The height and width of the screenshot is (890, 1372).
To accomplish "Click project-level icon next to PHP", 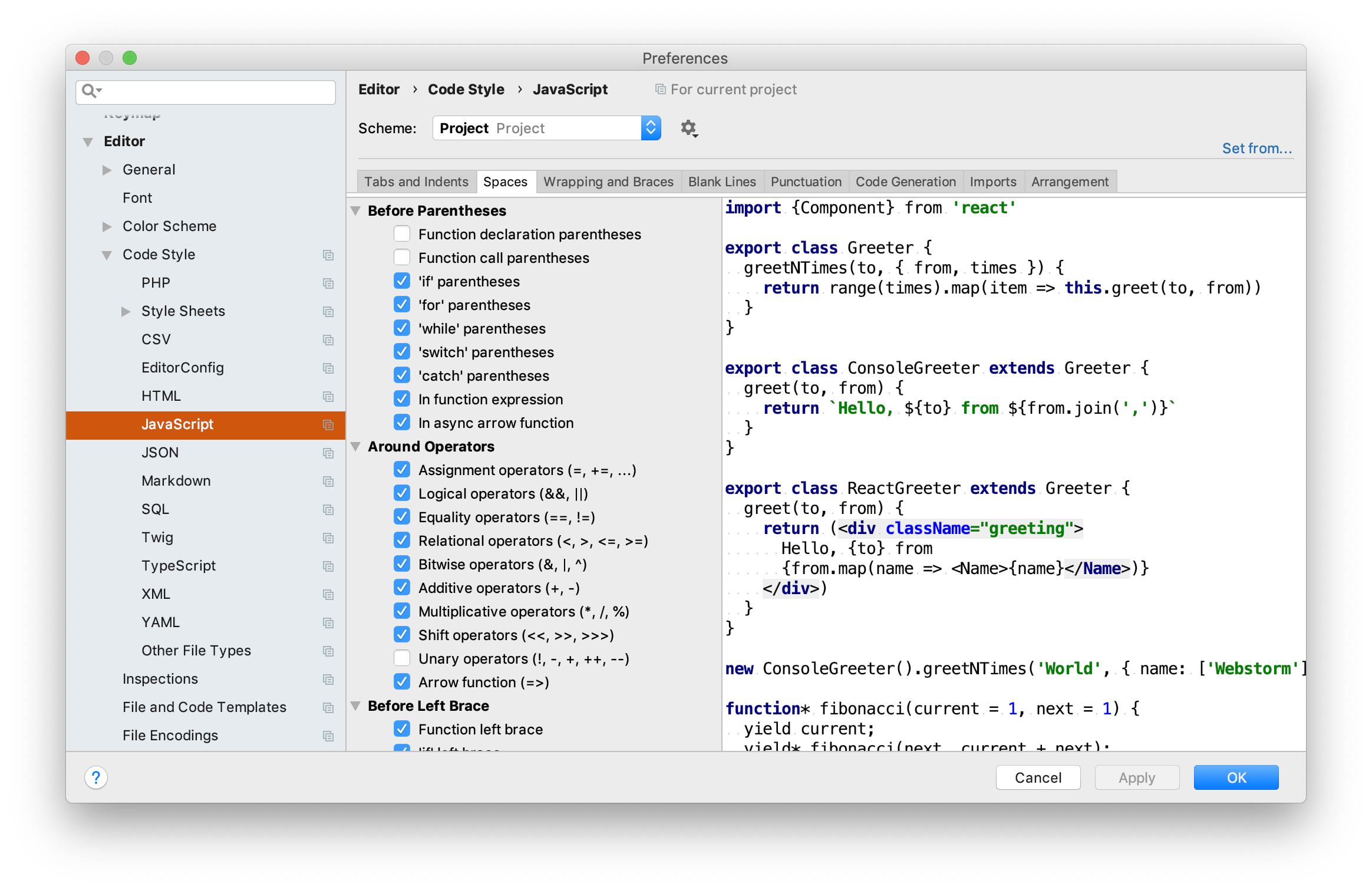I will [x=328, y=284].
